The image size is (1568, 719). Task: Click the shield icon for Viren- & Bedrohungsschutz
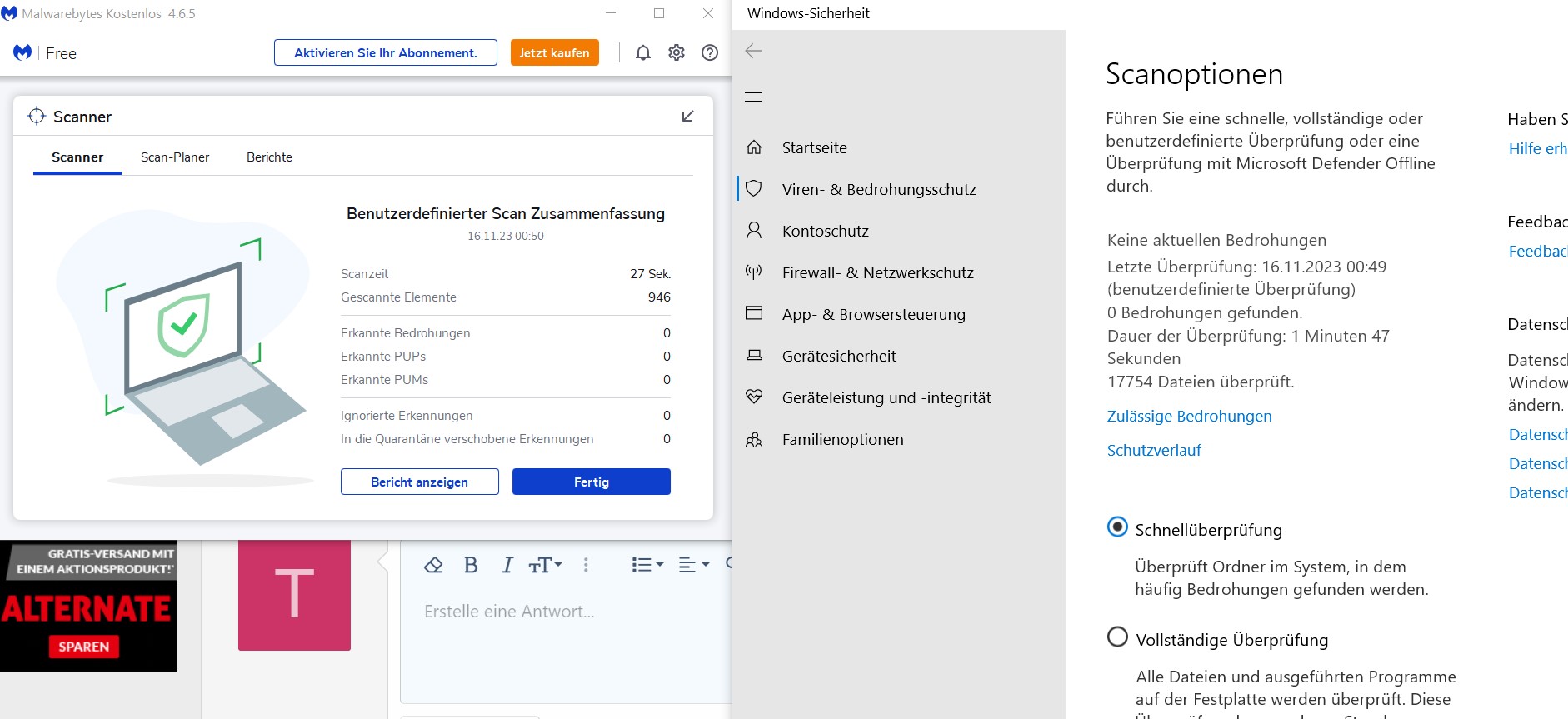point(754,188)
